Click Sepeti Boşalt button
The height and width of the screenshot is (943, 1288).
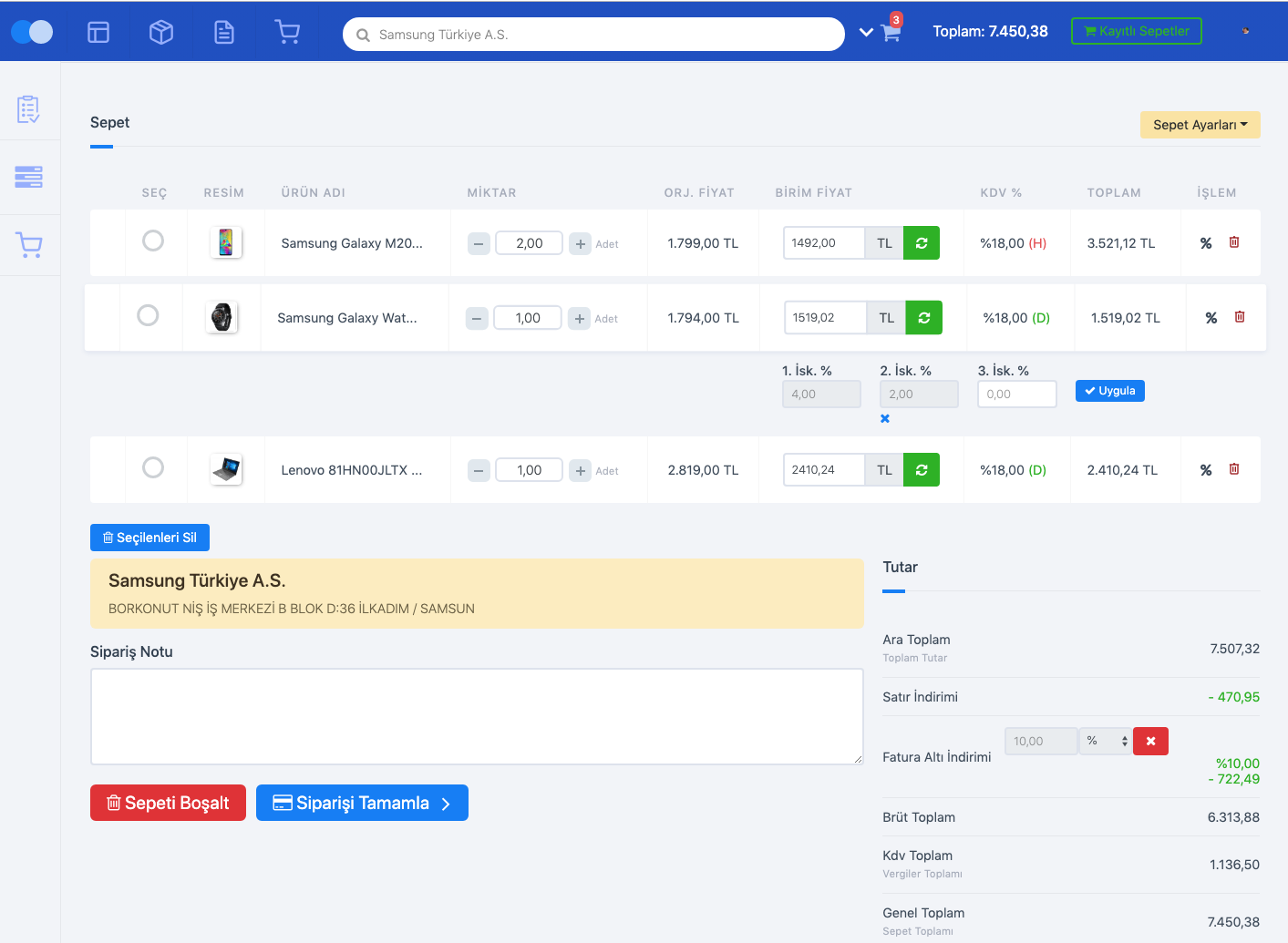(168, 803)
